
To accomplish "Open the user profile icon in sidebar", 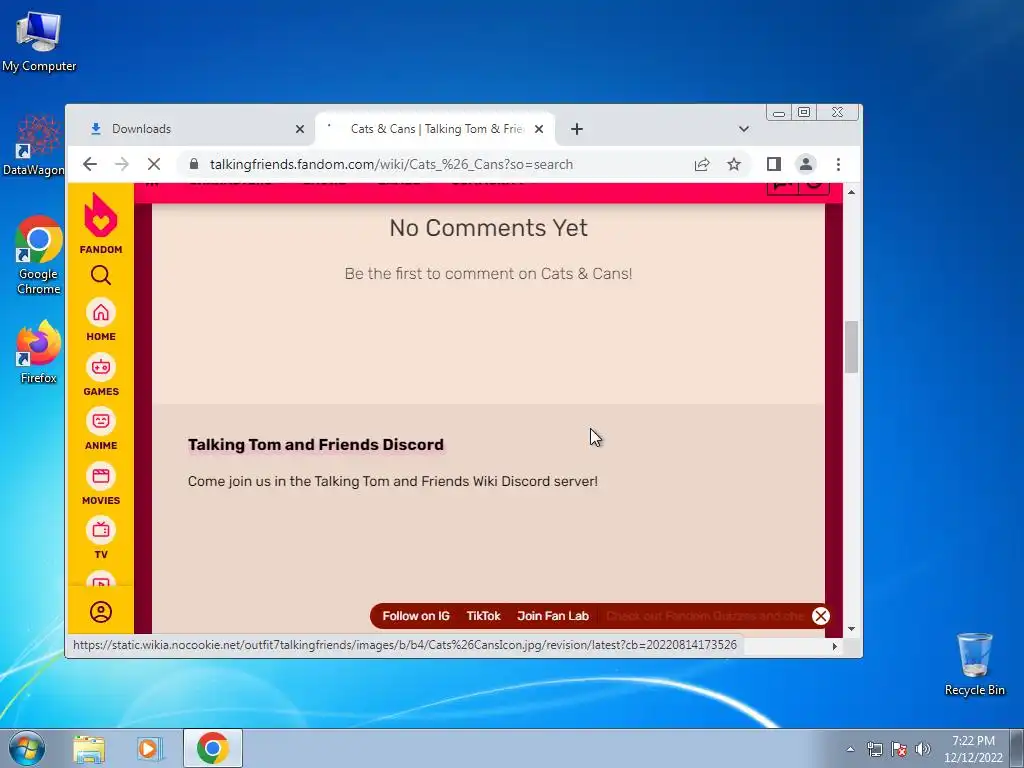I will tap(101, 612).
